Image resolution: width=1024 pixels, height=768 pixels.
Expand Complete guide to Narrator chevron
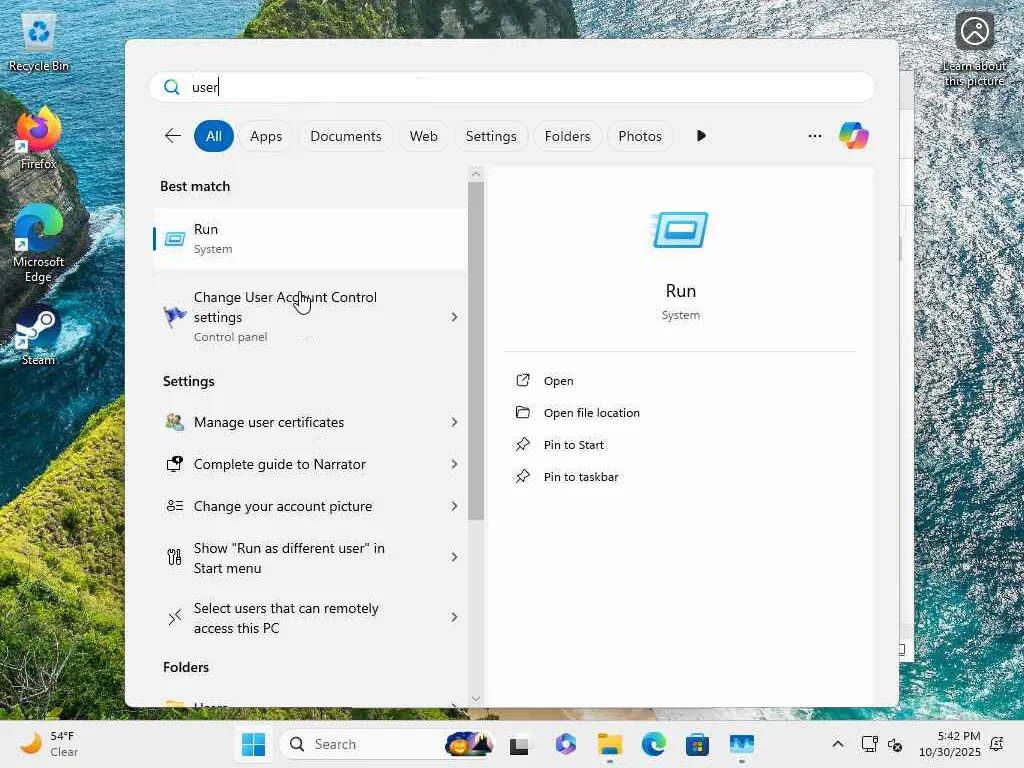click(455, 464)
